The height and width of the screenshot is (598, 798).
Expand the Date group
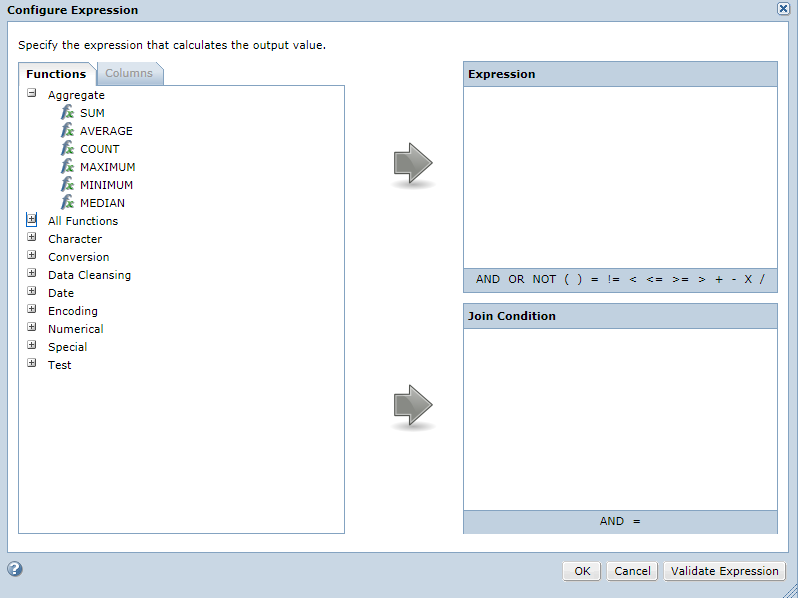pos(32,291)
